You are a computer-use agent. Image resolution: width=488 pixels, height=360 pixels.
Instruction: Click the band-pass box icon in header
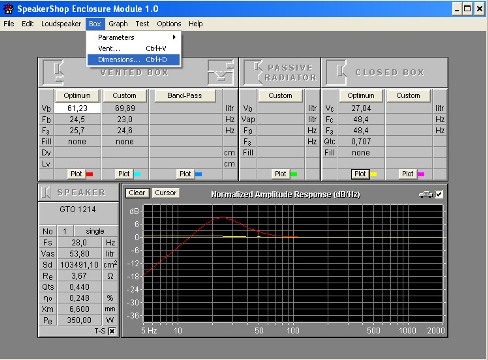(220, 72)
